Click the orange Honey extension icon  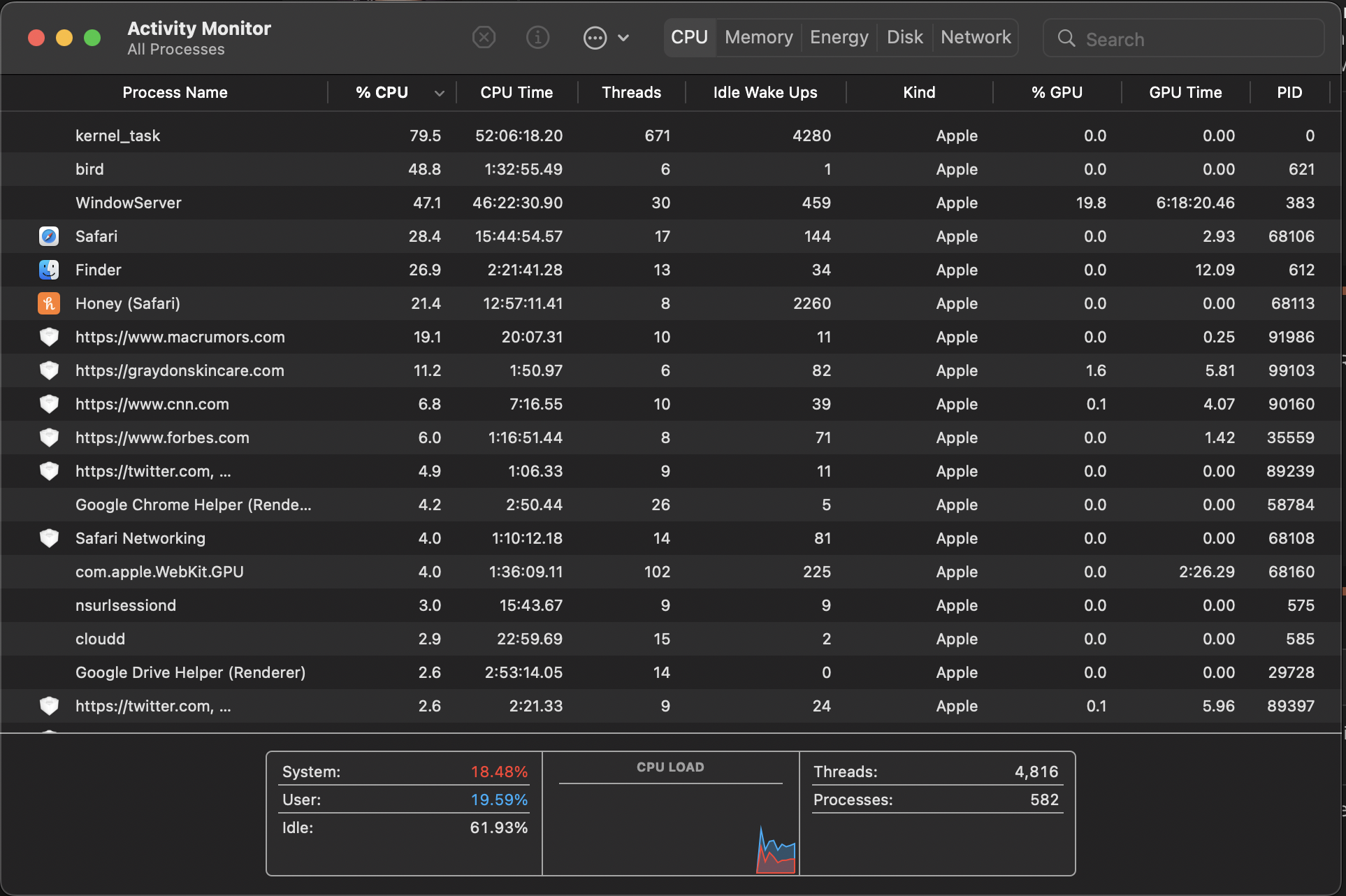(x=49, y=303)
